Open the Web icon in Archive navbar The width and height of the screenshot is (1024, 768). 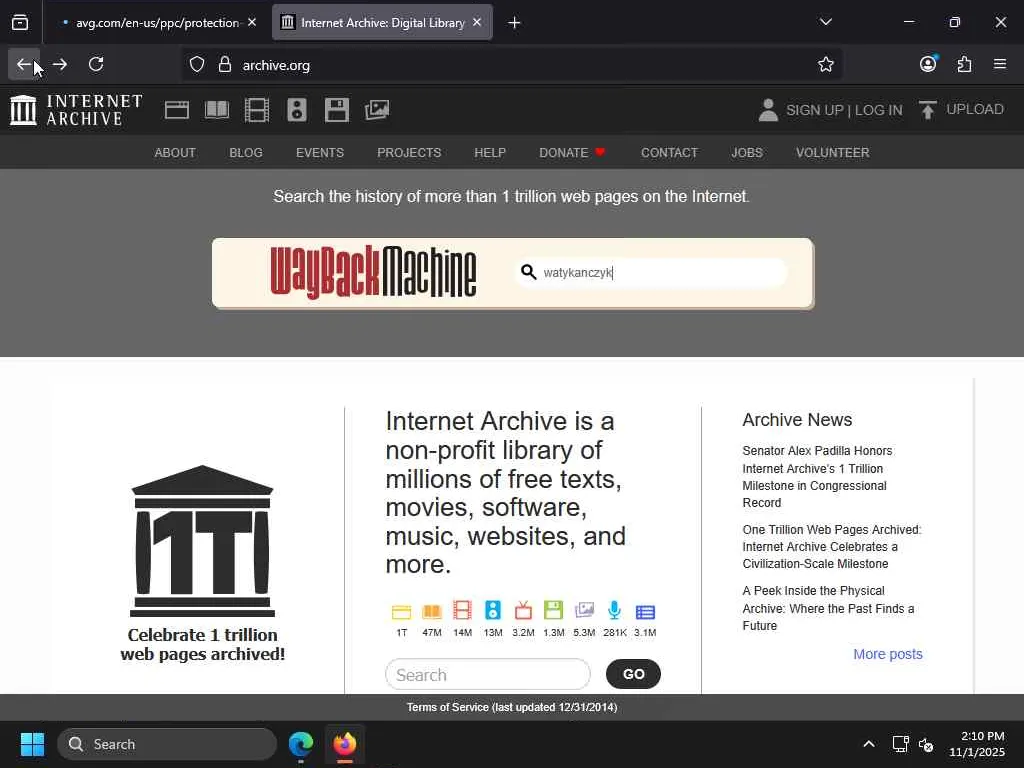(x=176, y=110)
